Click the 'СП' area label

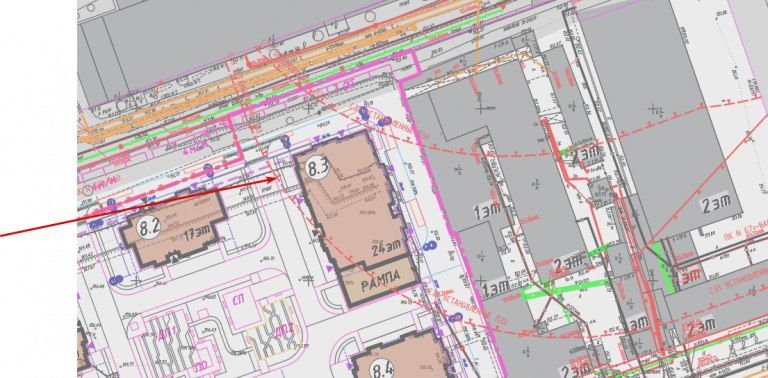click(x=240, y=299)
